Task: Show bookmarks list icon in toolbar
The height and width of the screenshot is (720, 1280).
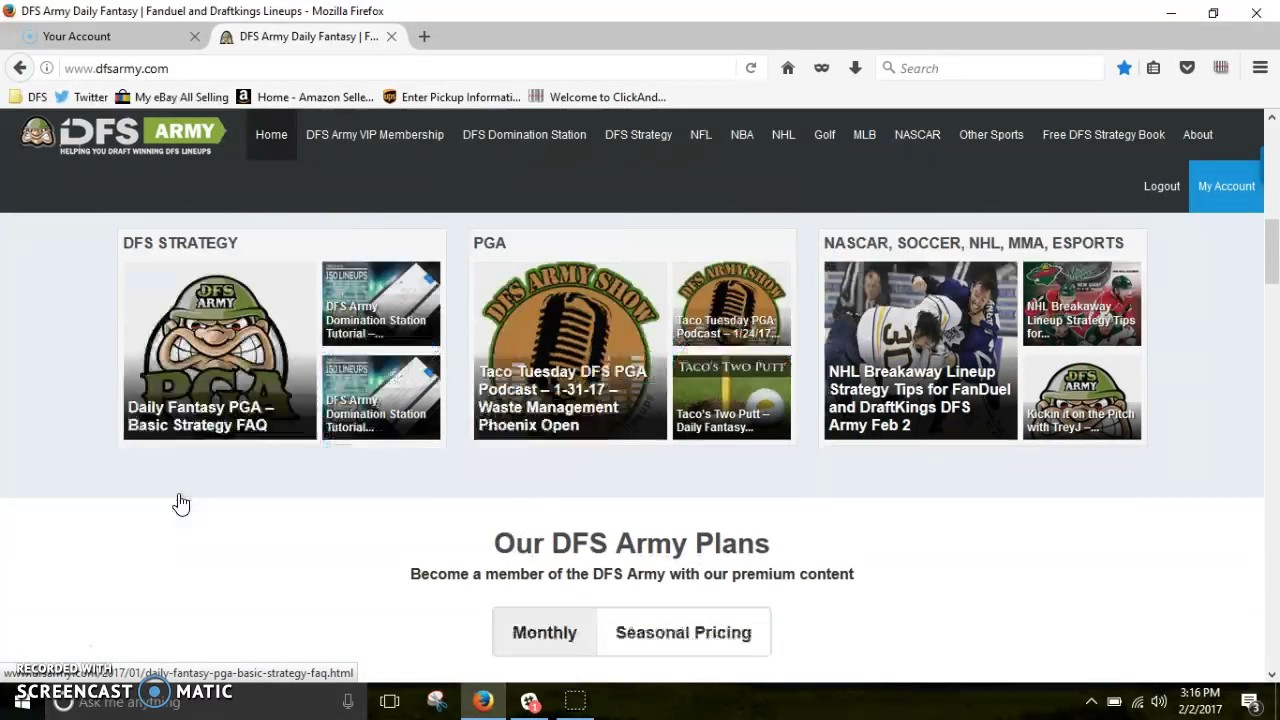Action: [x=1154, y=68]
